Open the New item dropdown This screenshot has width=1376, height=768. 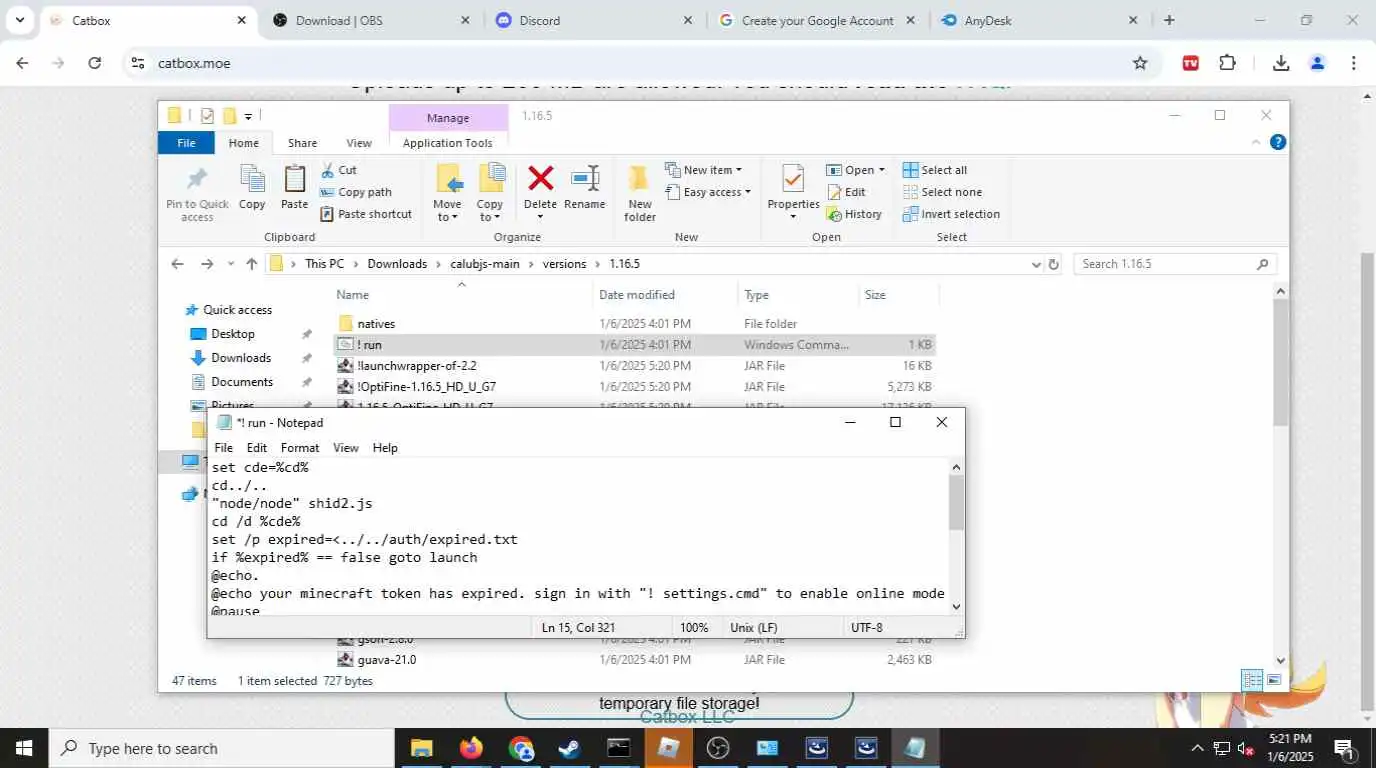pos(704,170)
